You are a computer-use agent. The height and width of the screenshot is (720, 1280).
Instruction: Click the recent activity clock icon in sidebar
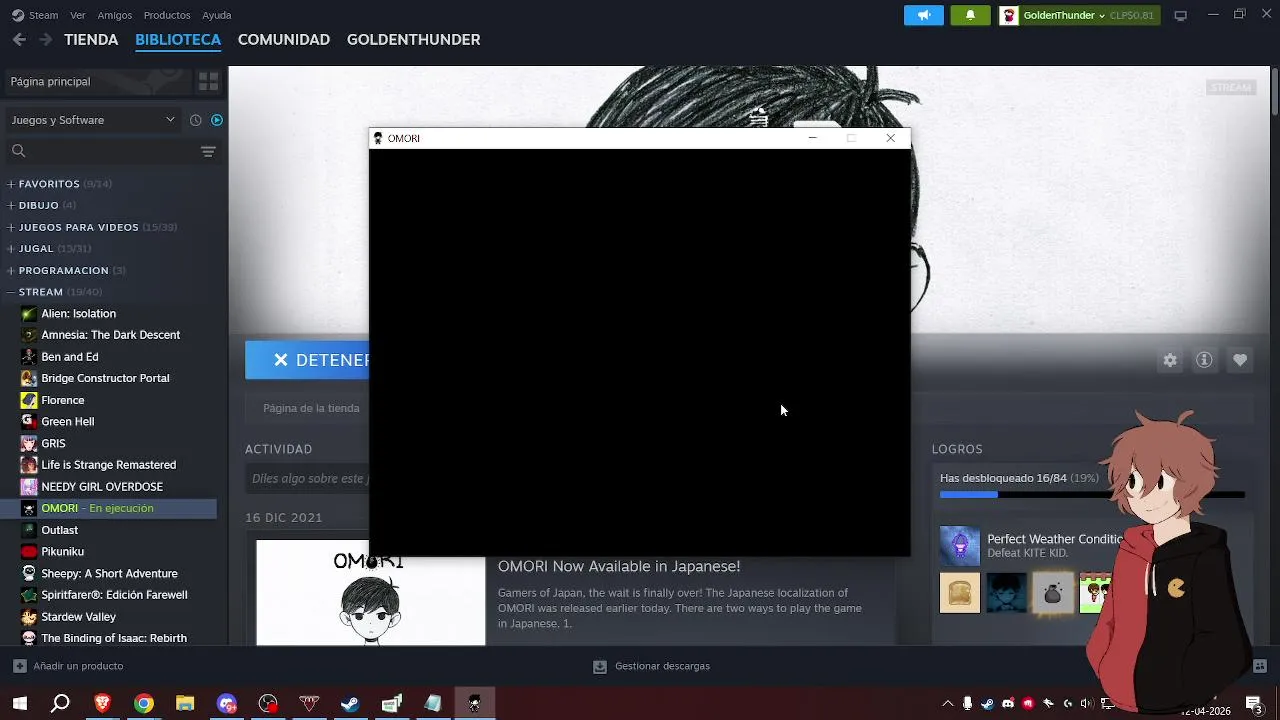point(195,120)
